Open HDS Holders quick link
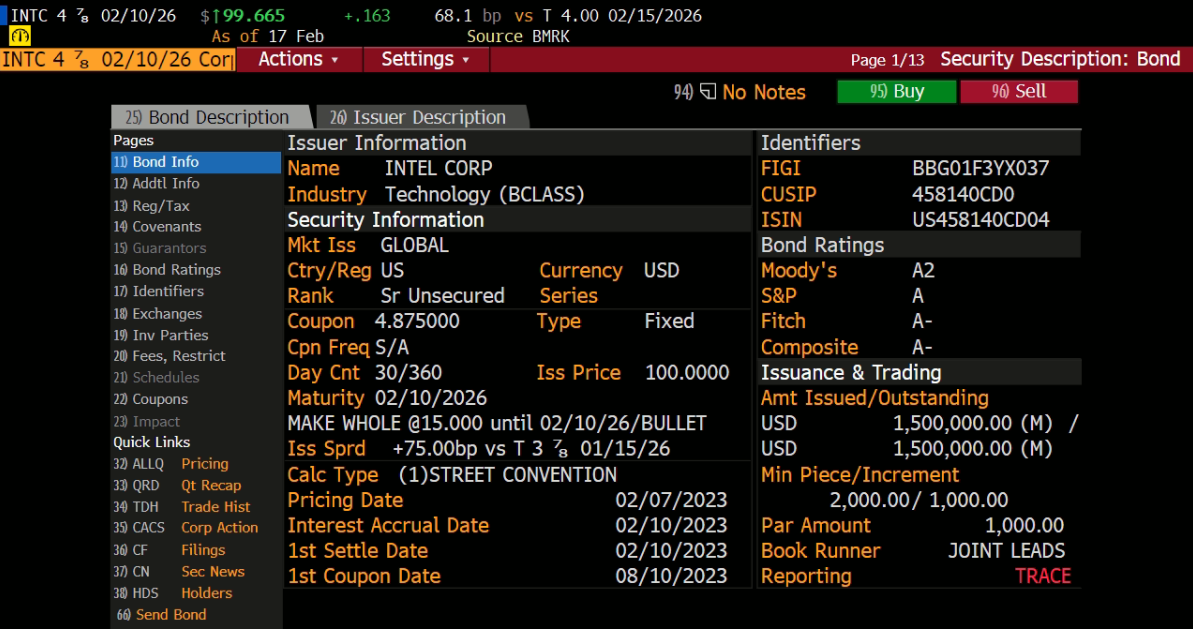The height and width of the screenshot is (629, 1193). [173, 593]
